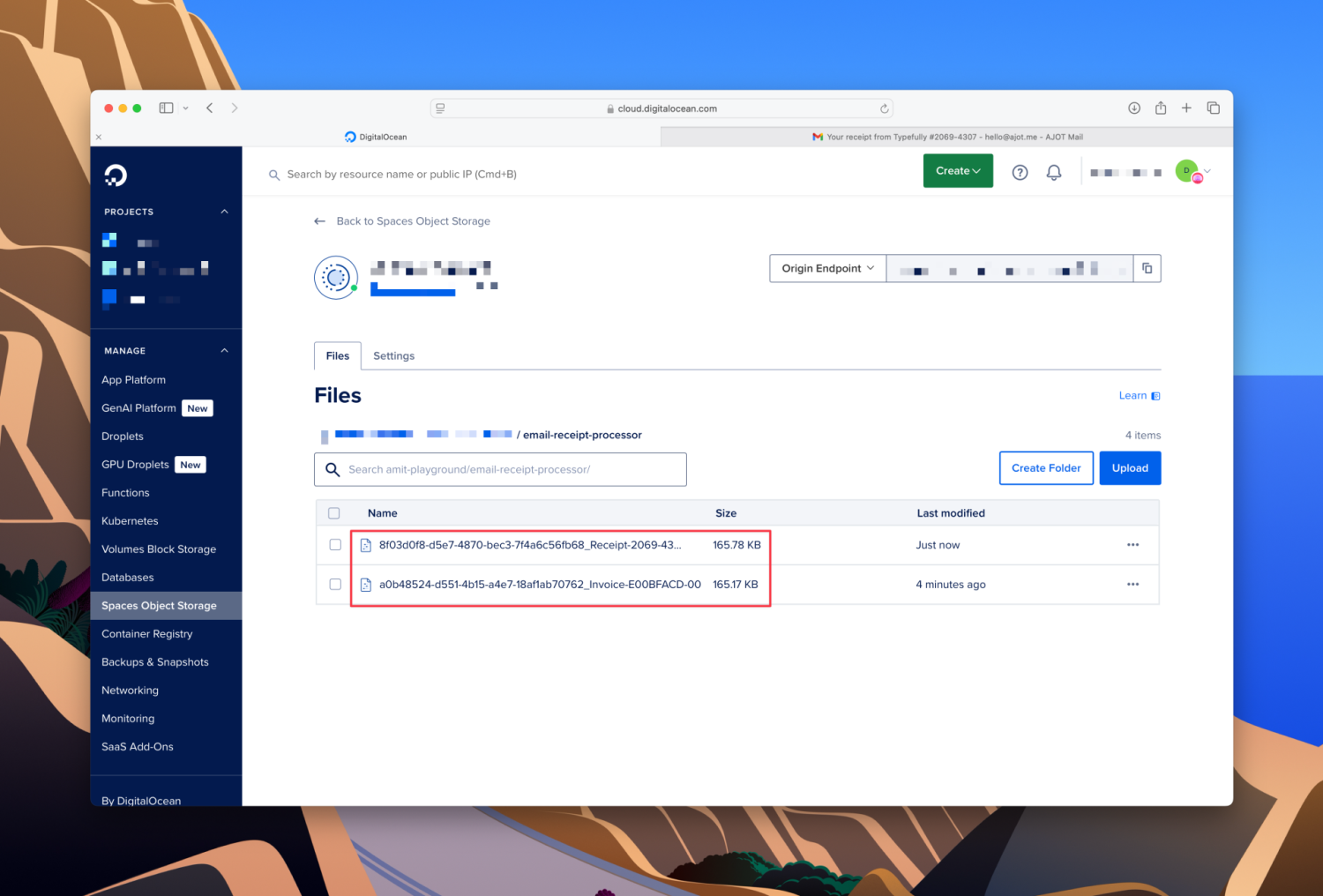Copy the origin endpoint URL

1147,268
